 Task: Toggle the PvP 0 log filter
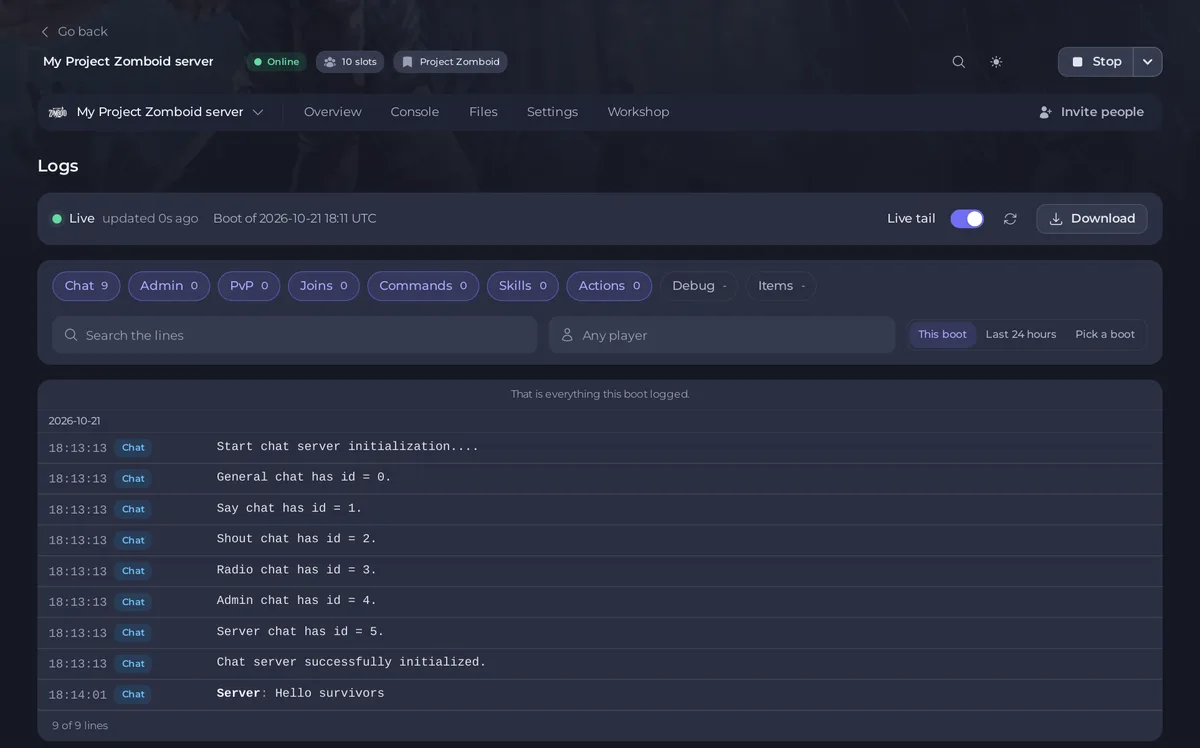pyautogui.click(x=249, y=286)
